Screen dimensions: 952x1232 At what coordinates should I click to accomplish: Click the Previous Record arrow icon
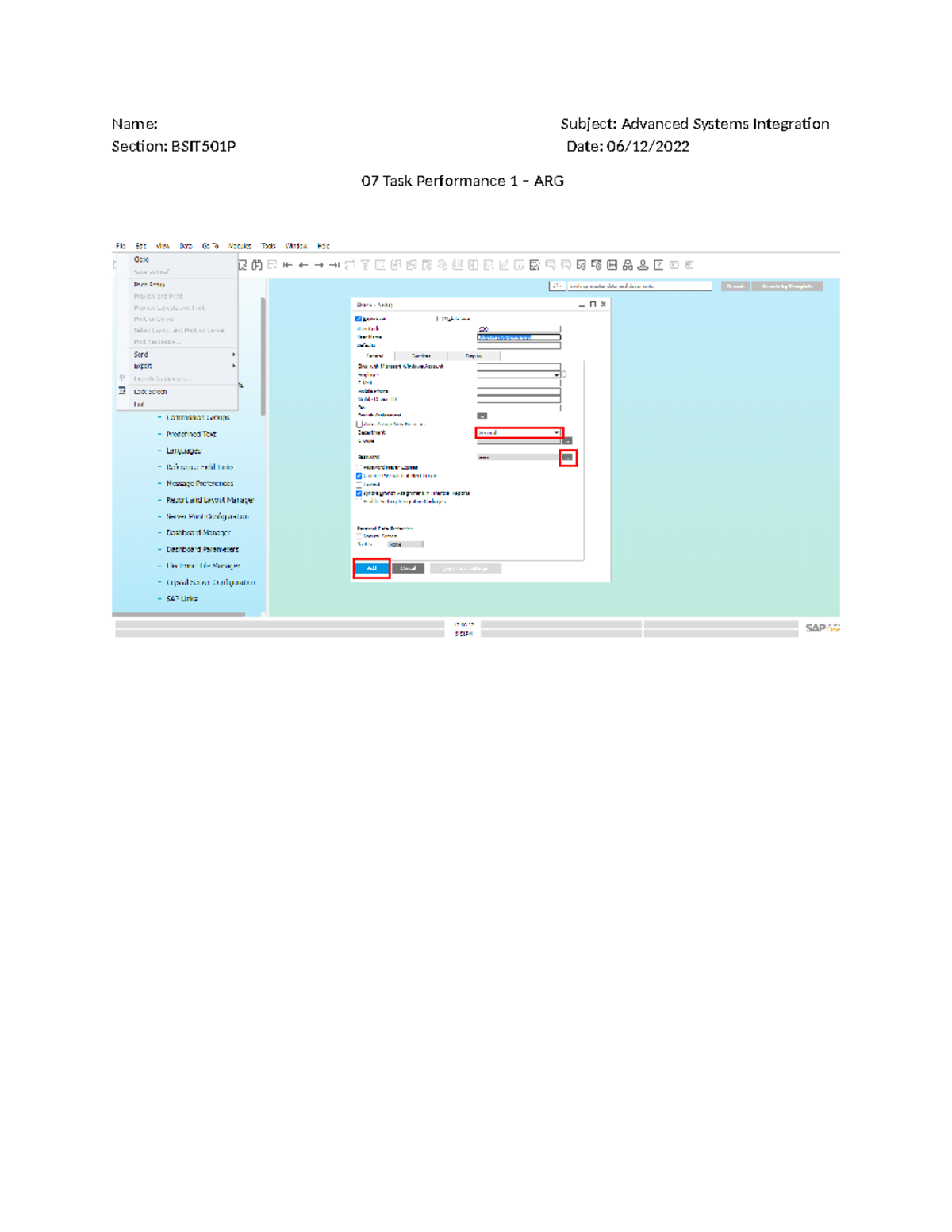pos(302,266)
